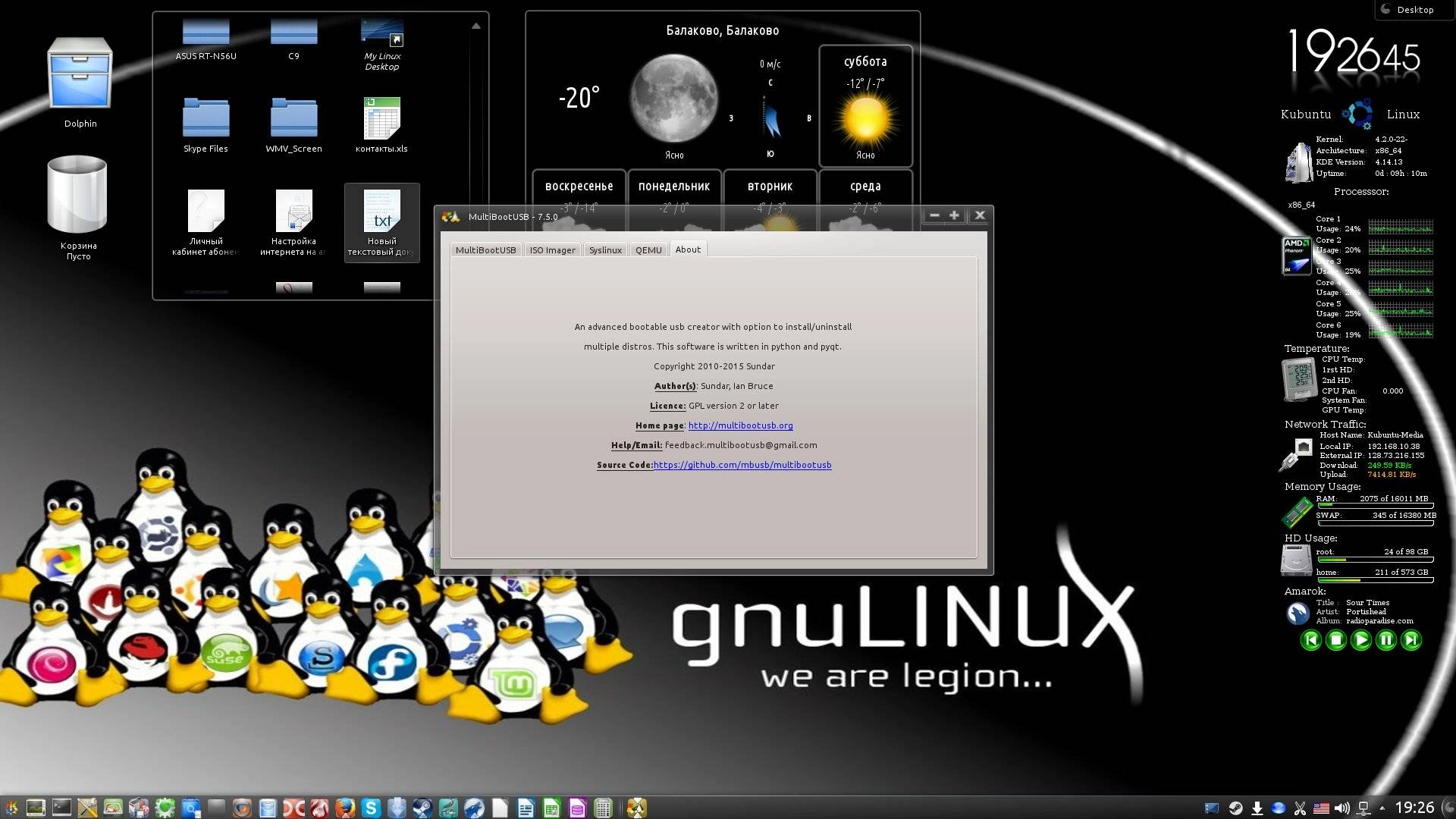Launch the terminal from the taskbar
Image resolution: width=1456 pixels, height=819 pixels.
point(61,808)
